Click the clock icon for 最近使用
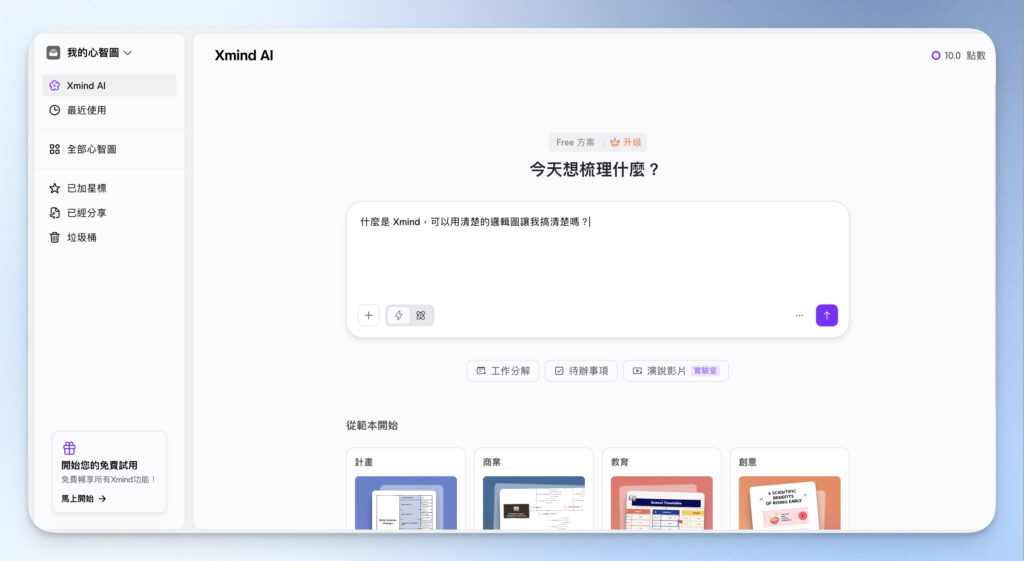 [x=55, y=110]
